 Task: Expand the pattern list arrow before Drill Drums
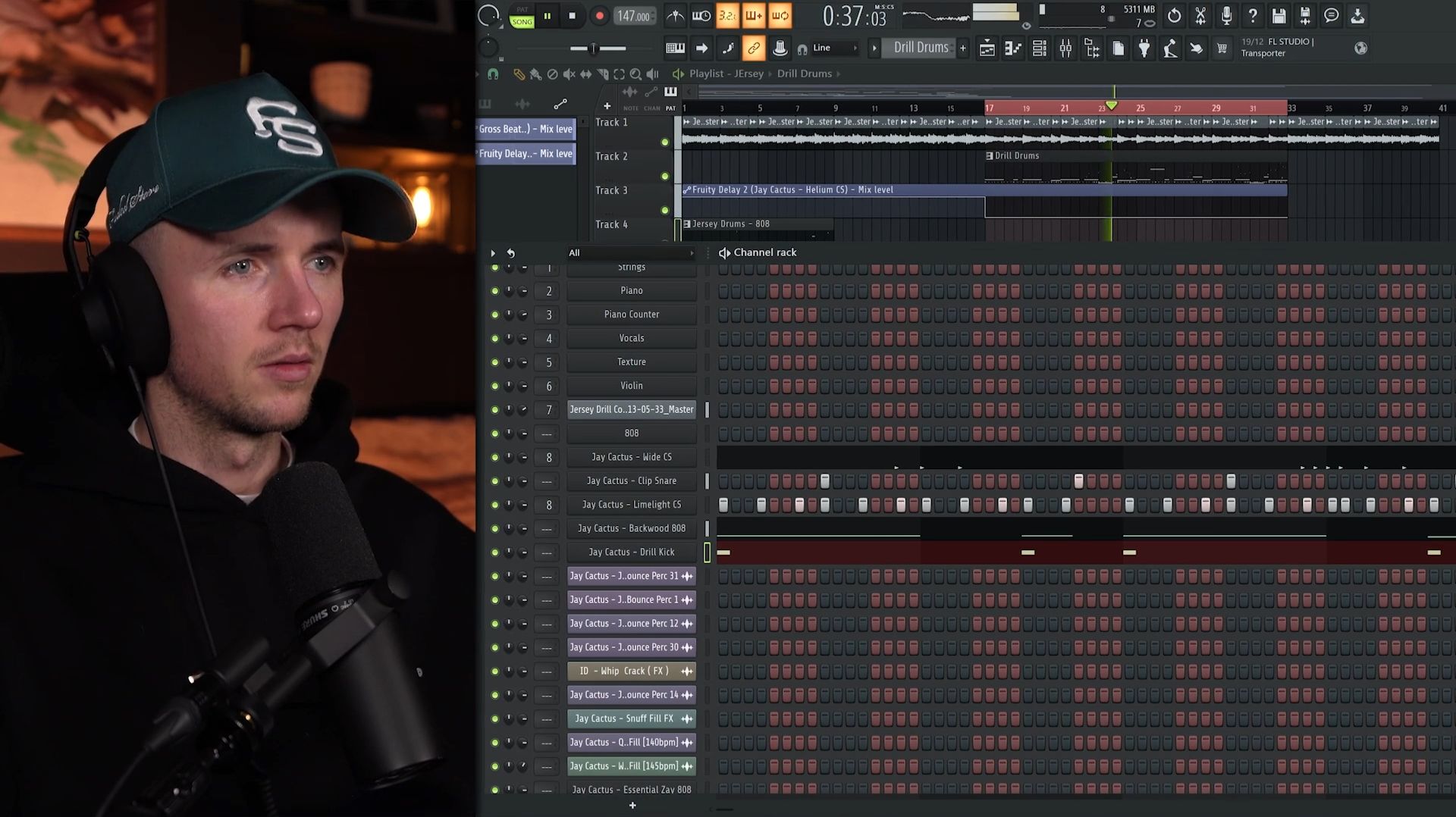pyautogui.click(x=874, y=48)
